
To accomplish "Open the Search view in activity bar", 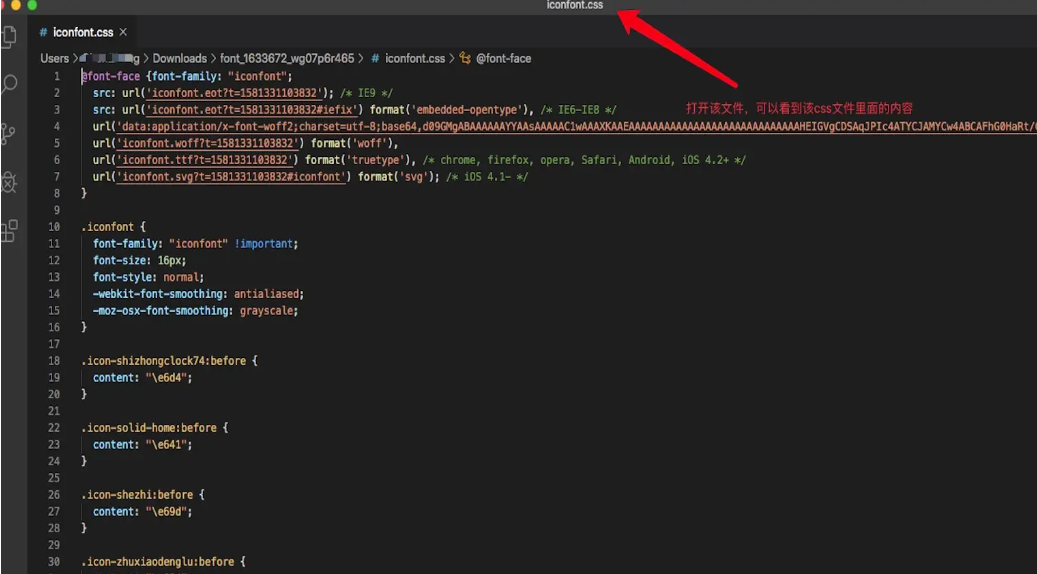I will 9,84.
